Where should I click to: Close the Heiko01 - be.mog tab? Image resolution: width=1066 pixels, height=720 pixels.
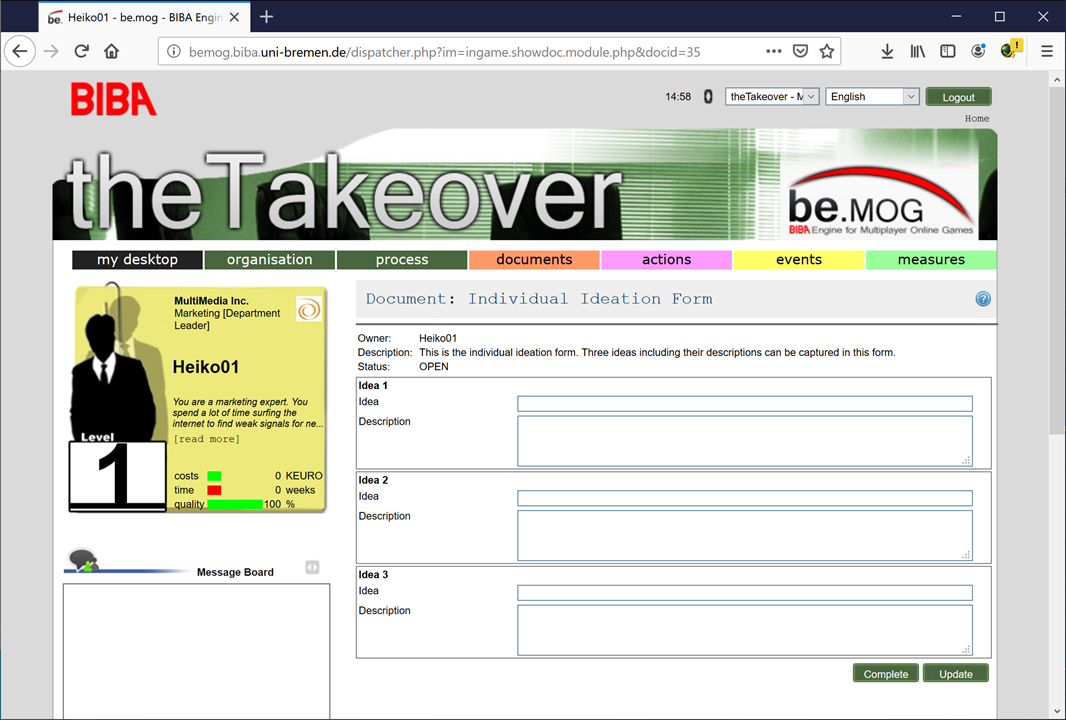(x=235, y=18)
